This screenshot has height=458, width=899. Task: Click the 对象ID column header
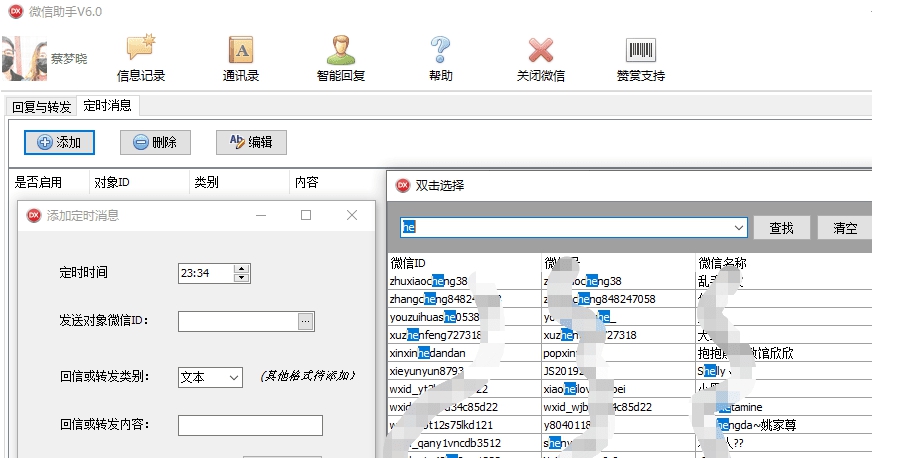139,182
